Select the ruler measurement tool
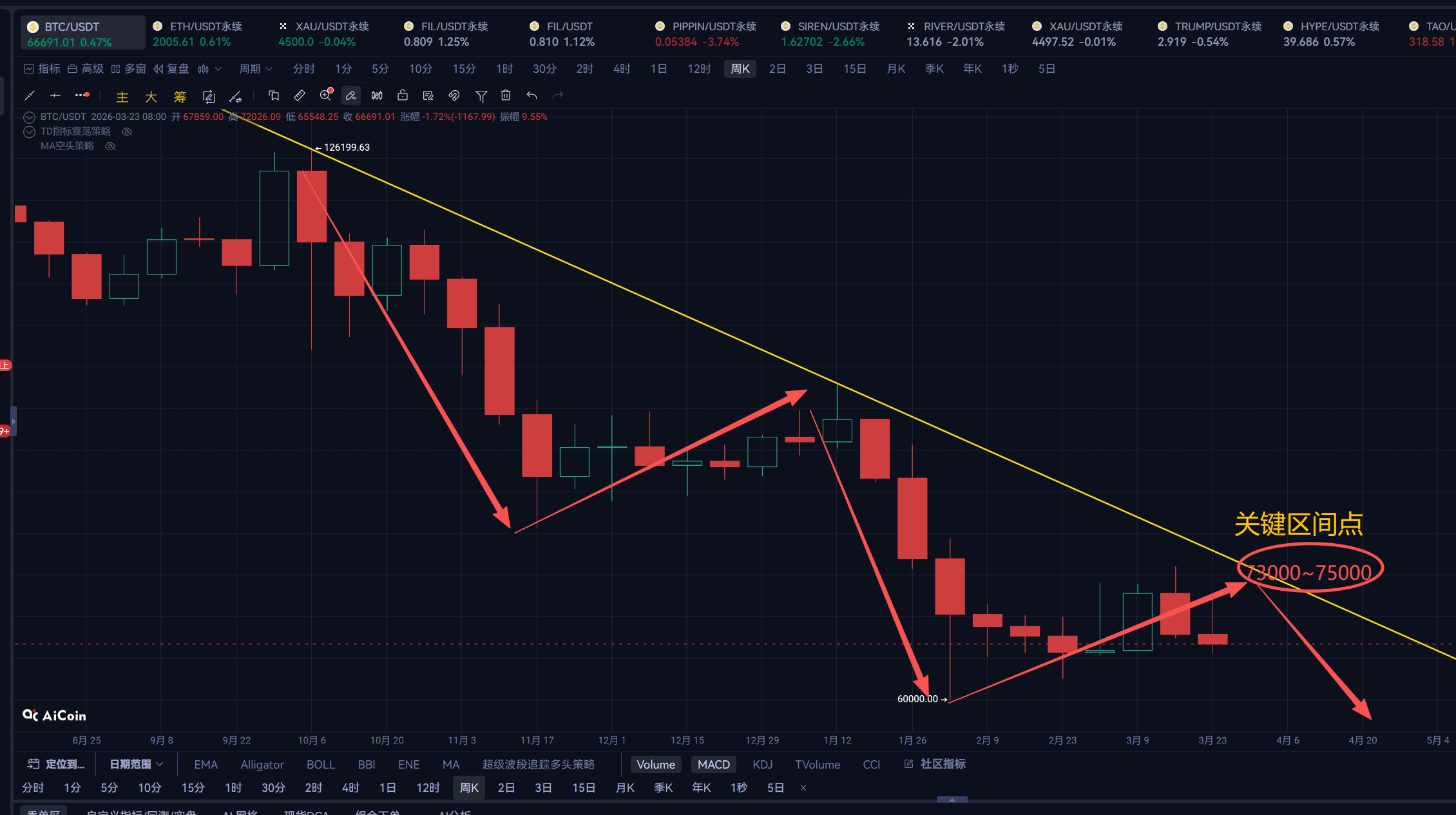The width and height of the screenshot is (1456, 815). point(300,95)
